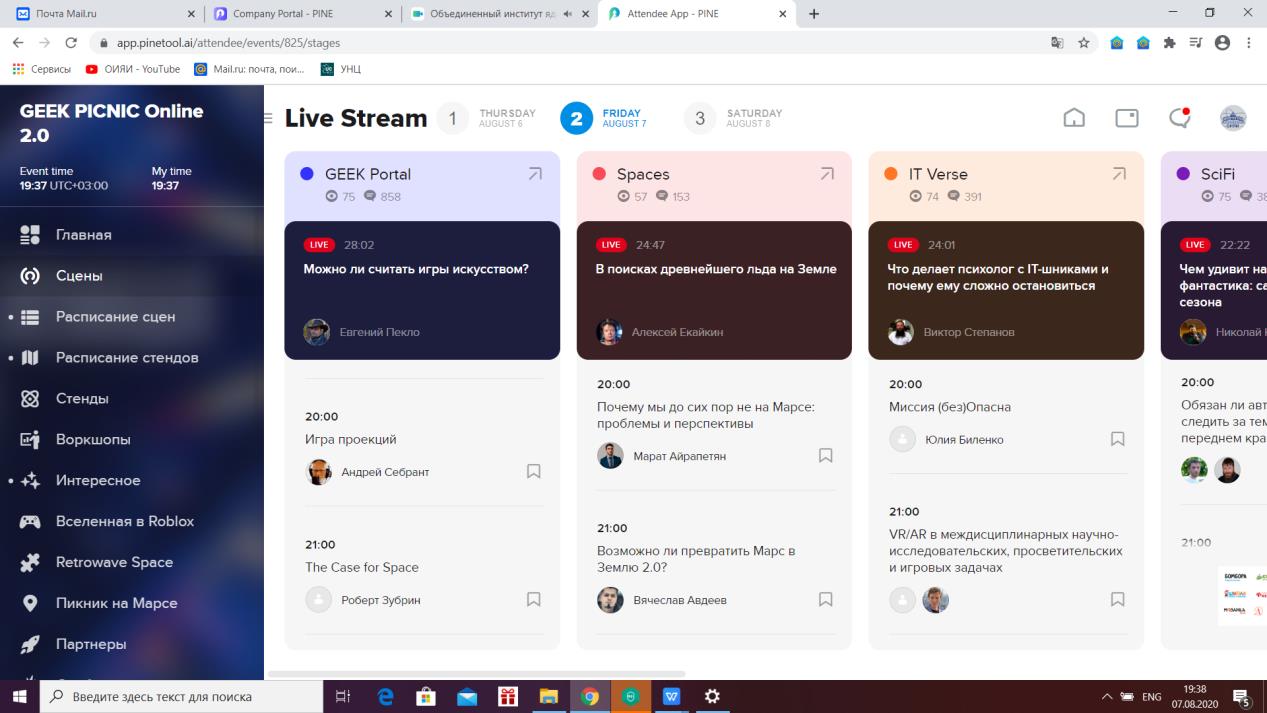Switch to Thursday August 6 tab
The image size is (1267, 713).
click(x=488, y=118)
